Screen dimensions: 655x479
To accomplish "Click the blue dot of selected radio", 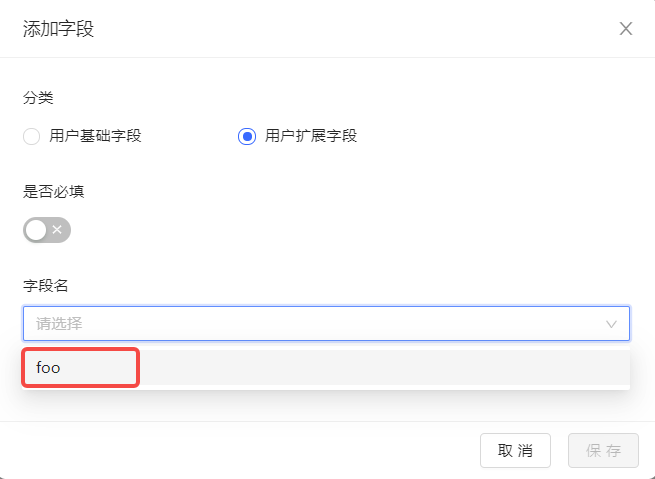I will (x=247, y=136).
